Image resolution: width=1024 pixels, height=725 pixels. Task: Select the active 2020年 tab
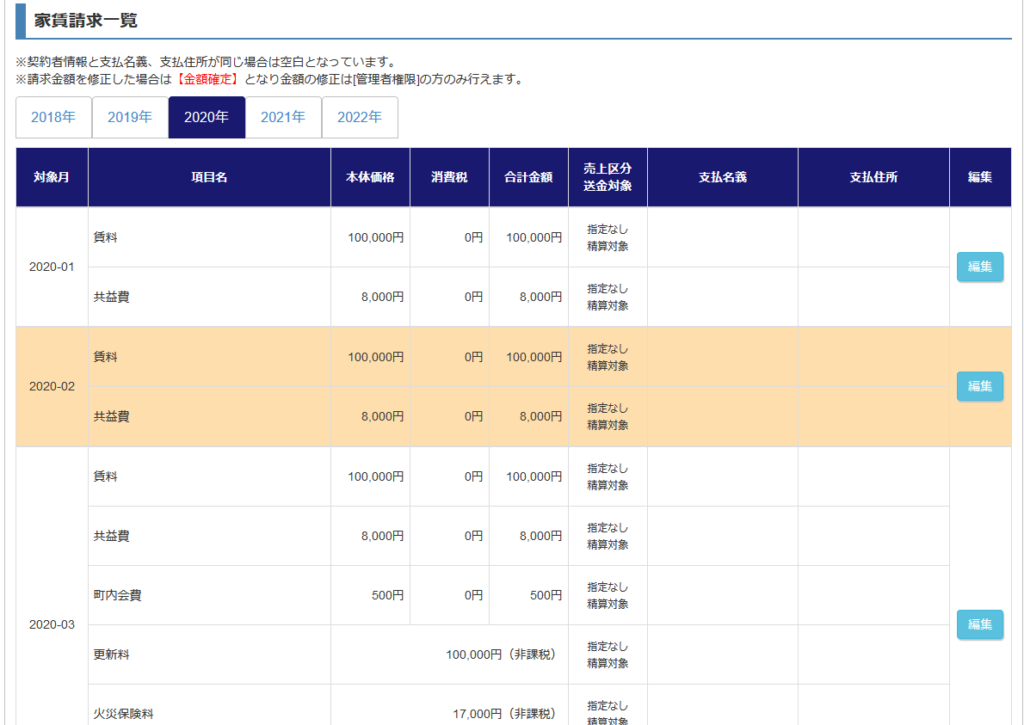[206, 118]
